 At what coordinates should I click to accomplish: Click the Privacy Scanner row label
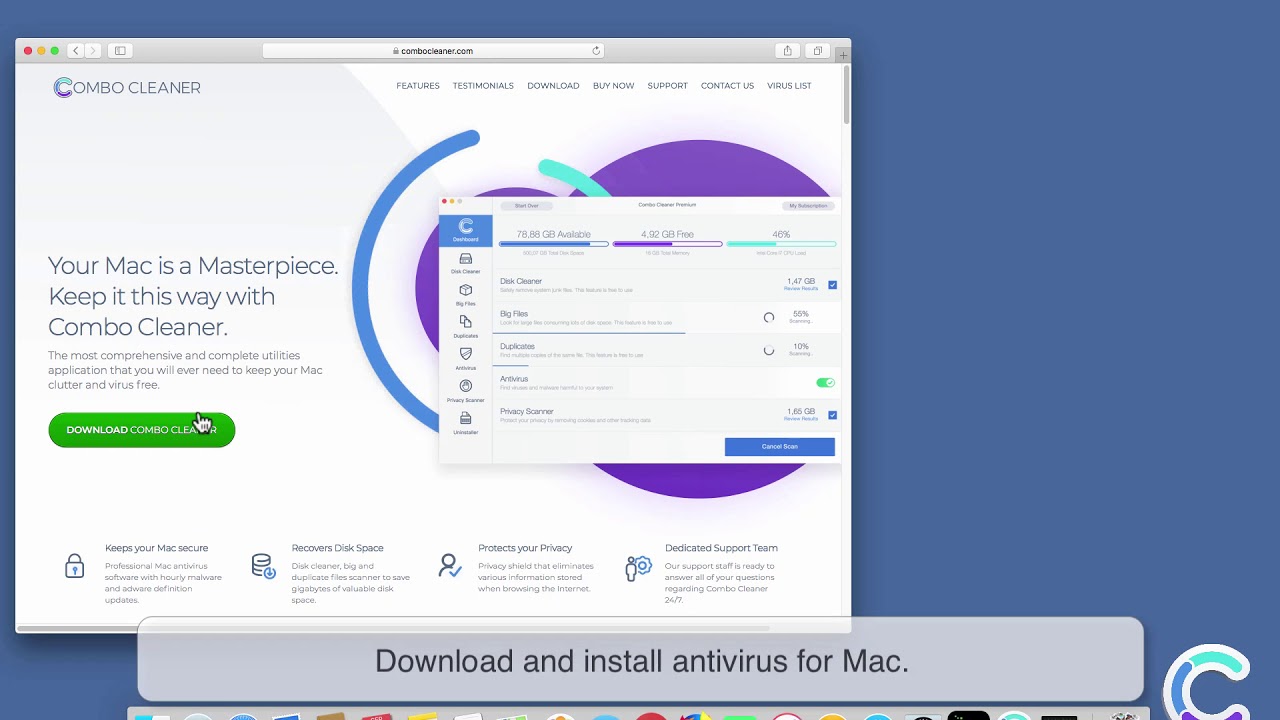(x=527, y=412)
